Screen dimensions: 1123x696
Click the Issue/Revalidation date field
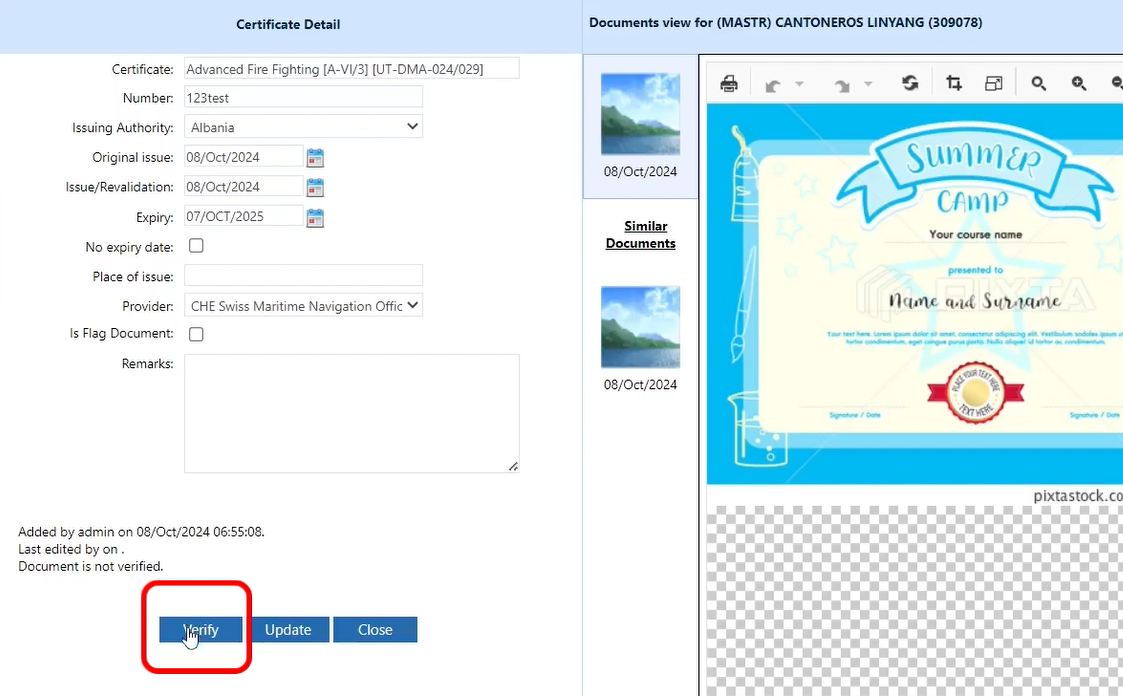click(244, 187)
